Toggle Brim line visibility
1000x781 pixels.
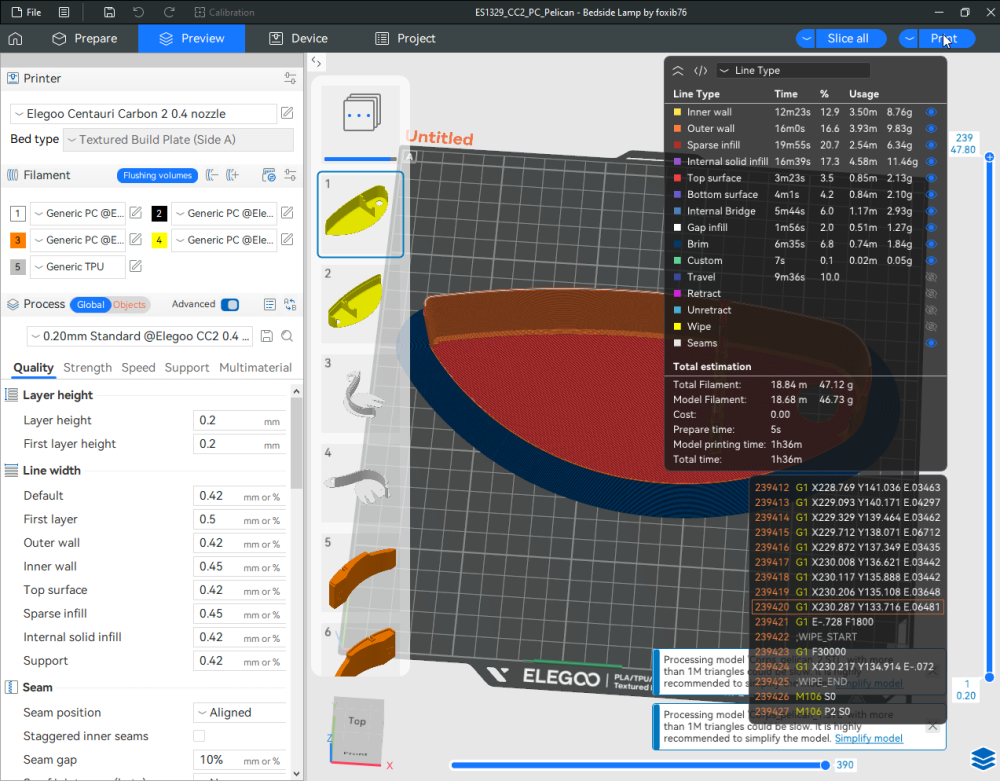931,244
